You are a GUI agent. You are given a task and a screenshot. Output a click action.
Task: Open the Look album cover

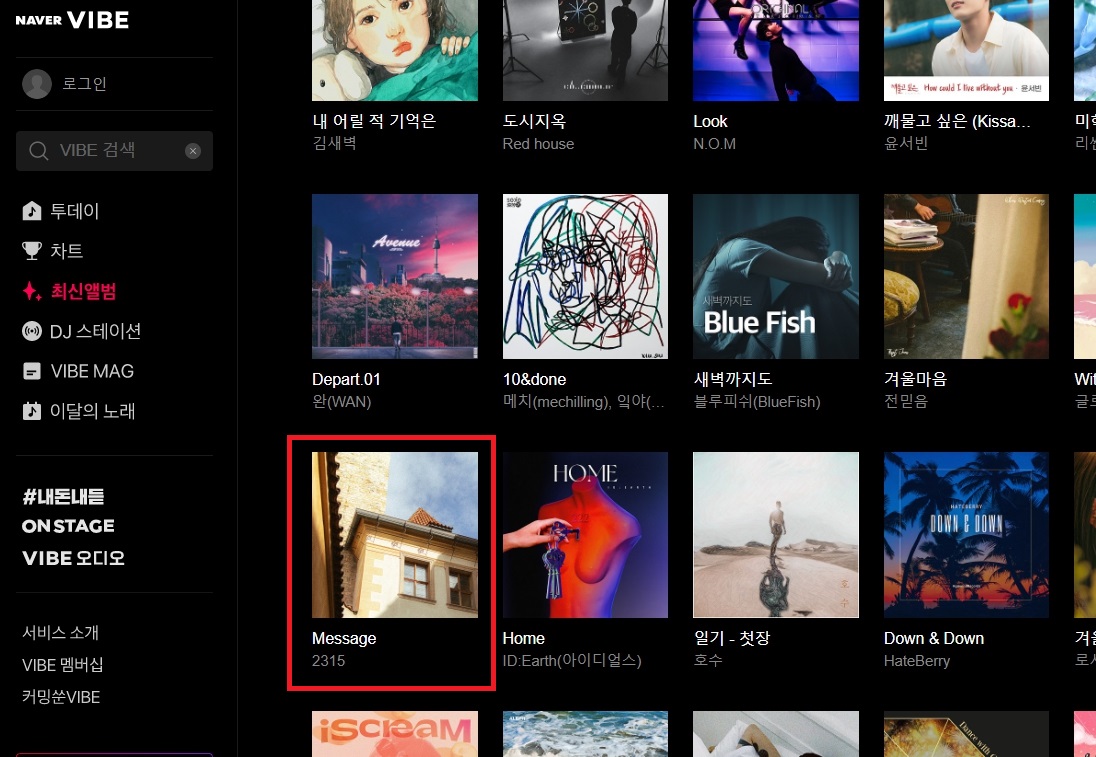[776, 50]
